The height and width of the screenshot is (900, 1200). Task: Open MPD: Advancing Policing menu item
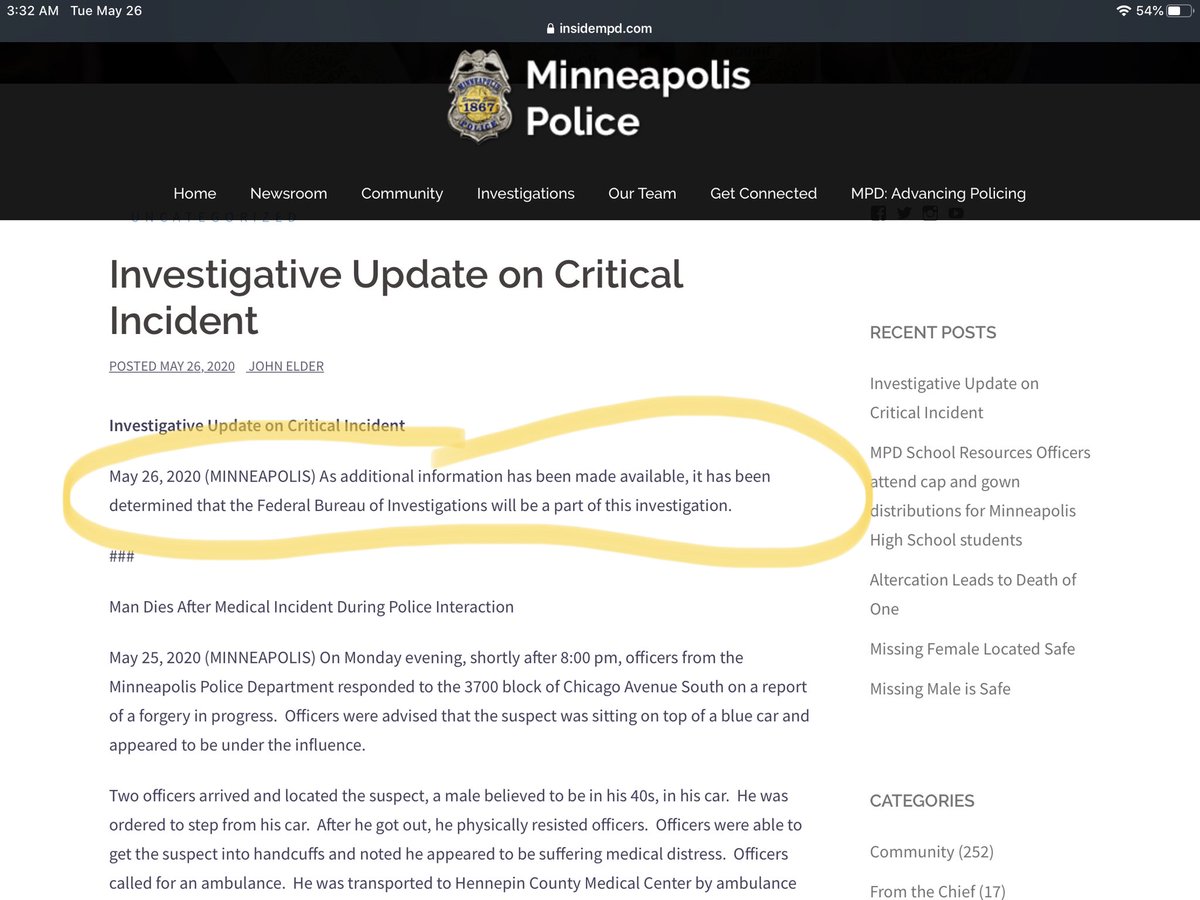(938, 193)
